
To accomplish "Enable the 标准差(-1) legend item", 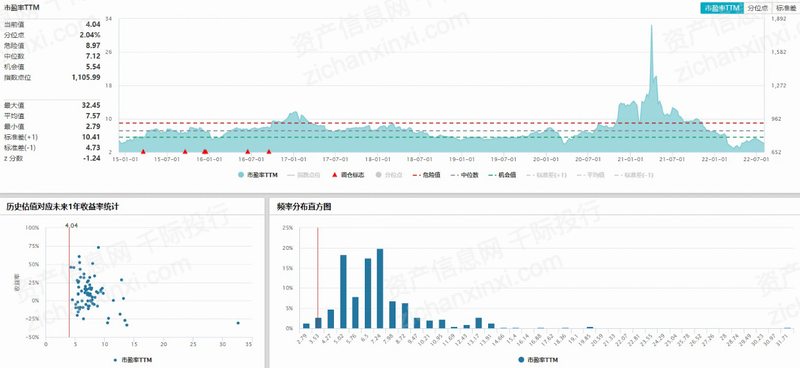I will click(x=634, y=175).
